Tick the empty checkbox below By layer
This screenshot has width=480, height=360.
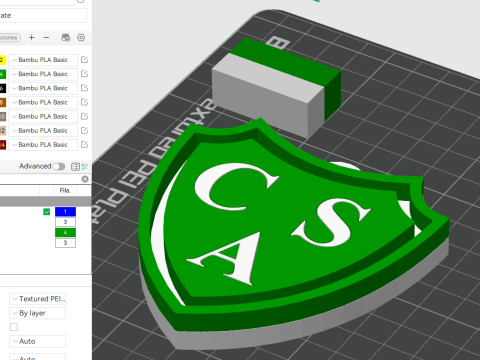coord(14,327)
